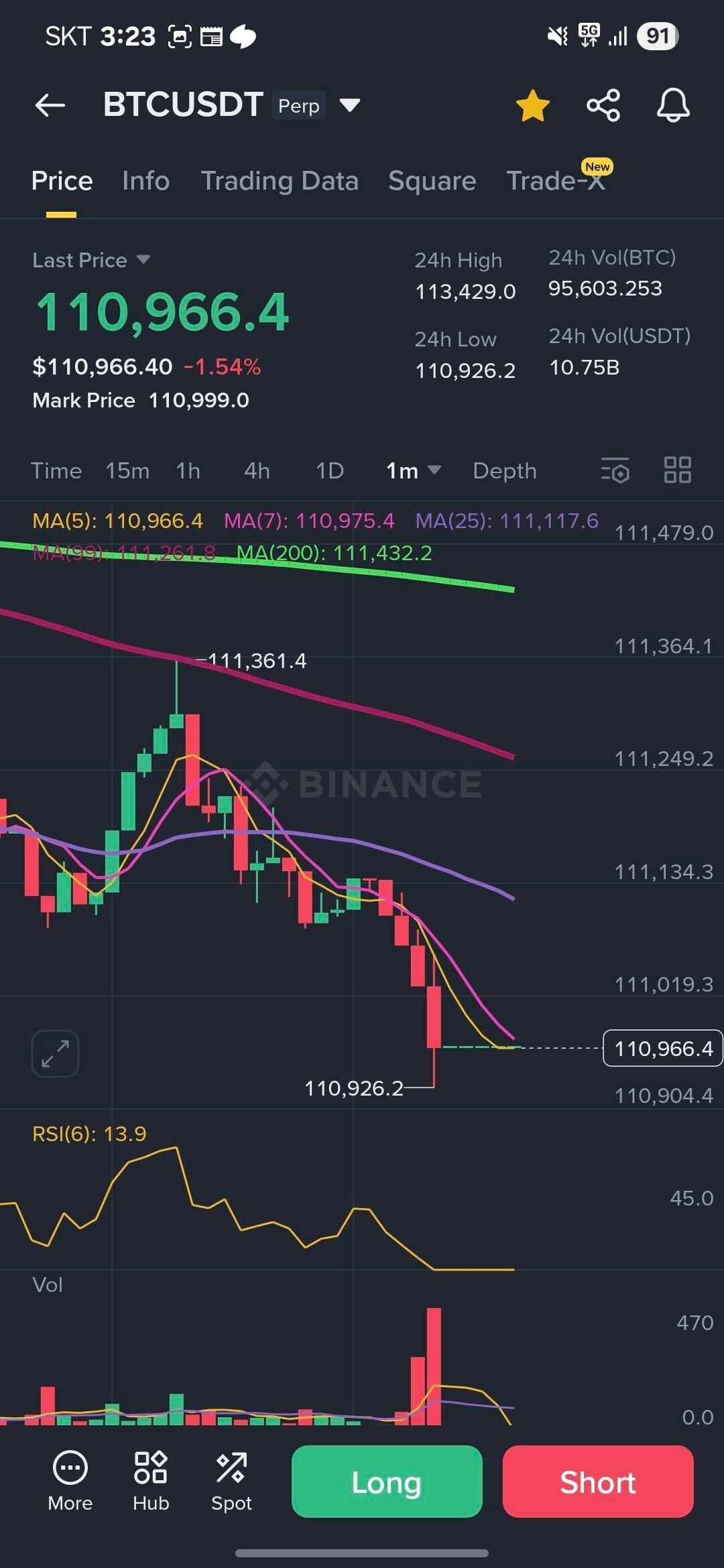
Task: Select the 4h chart interval
Action: [x=257, y=471]
